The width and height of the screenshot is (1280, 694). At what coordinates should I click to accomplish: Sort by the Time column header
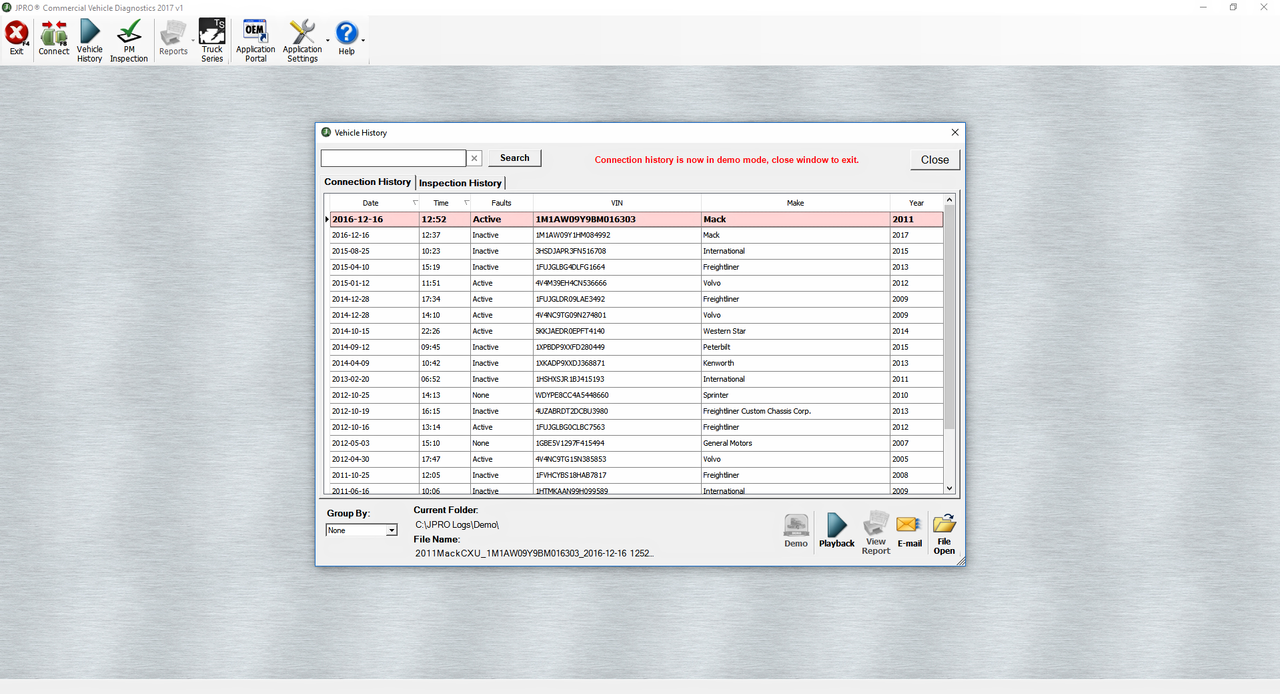point(445,203)
